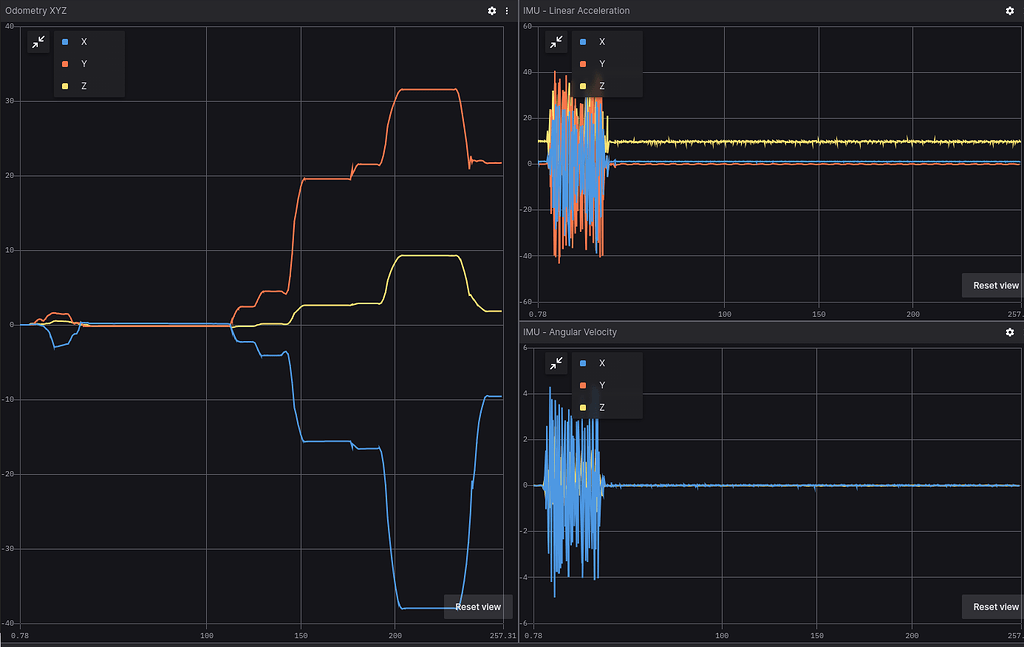Toggle X series label in Odometry legend

click(x=83, y=42)
